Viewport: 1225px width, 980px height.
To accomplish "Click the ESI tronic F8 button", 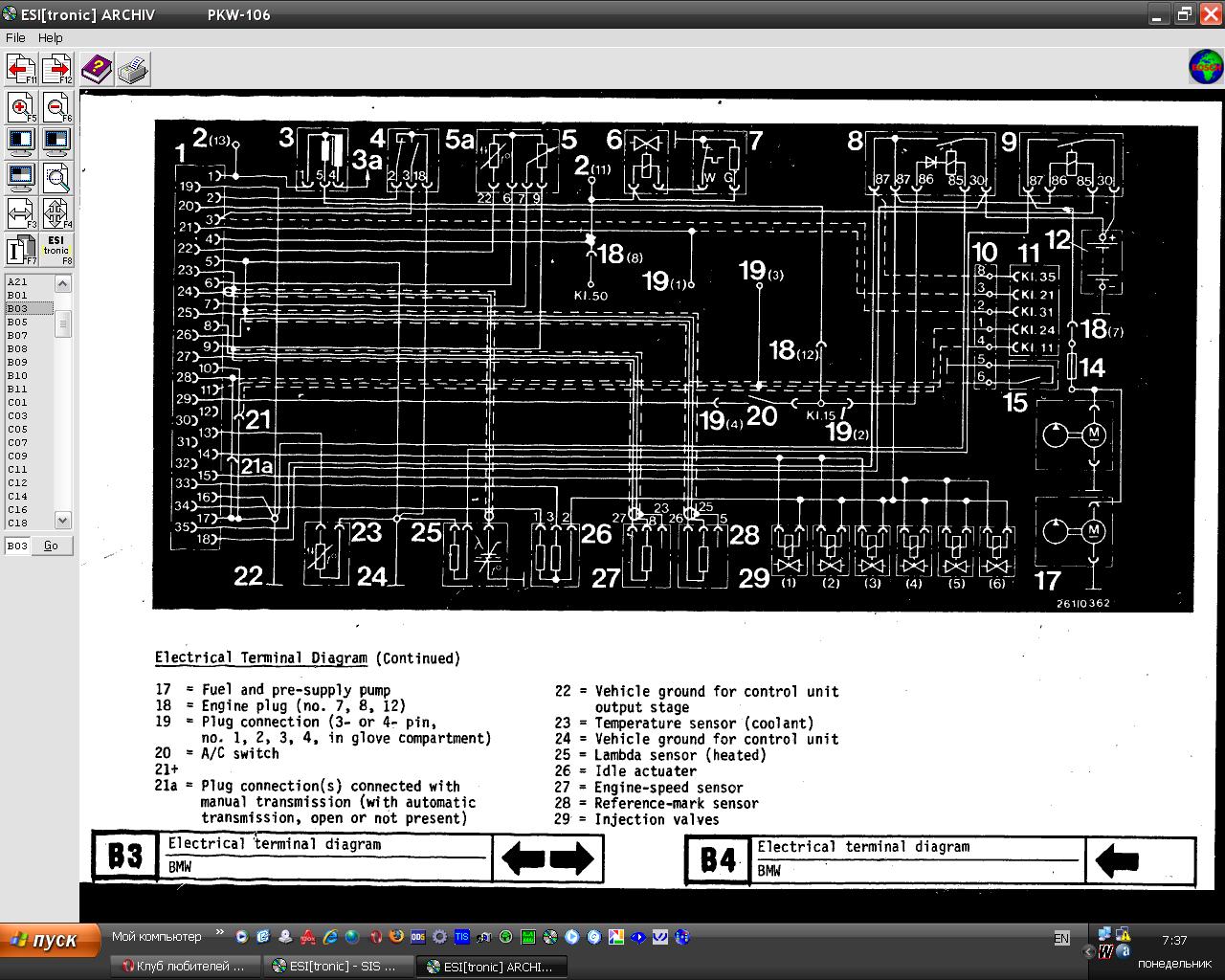I will click(56, 249).
